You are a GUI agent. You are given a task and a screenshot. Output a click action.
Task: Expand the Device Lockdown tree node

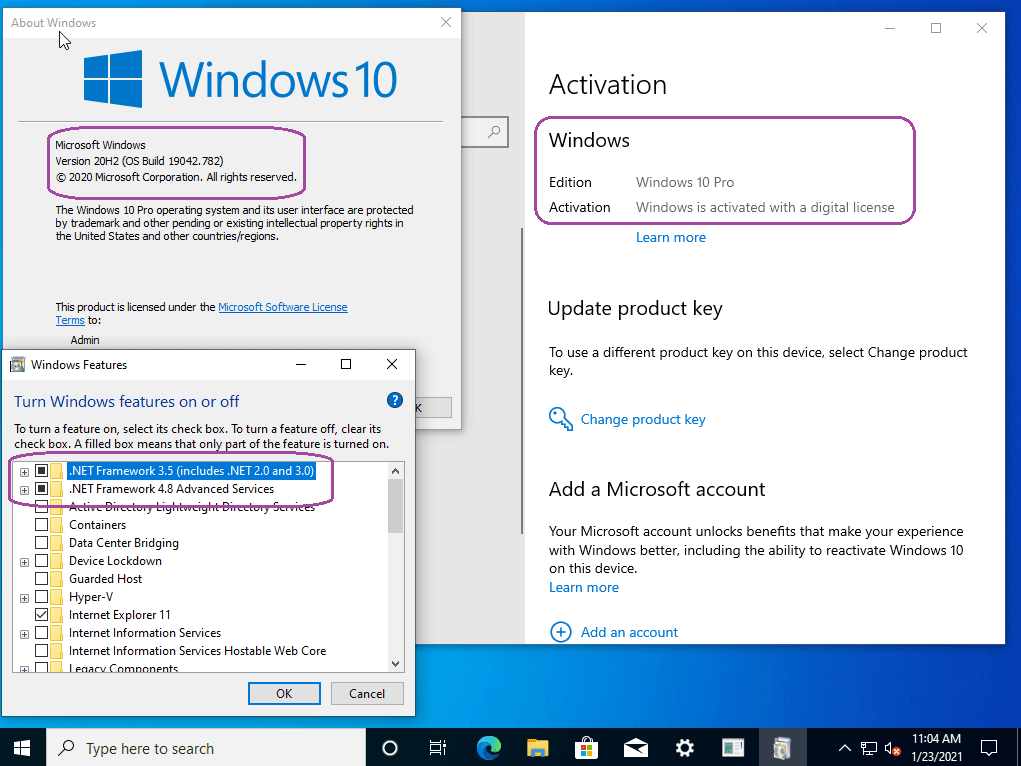[x=24, y=562]
